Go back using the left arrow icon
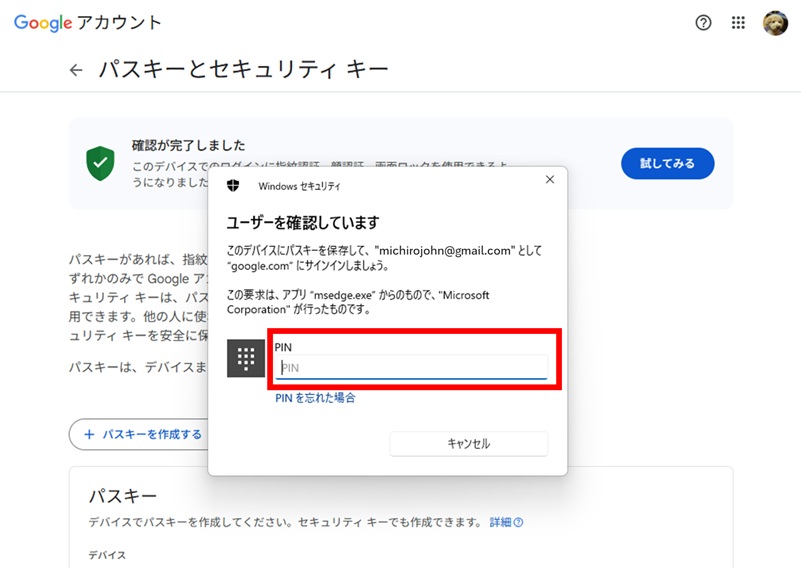This screenshot has height=568, width=801. tap(76, 70)
